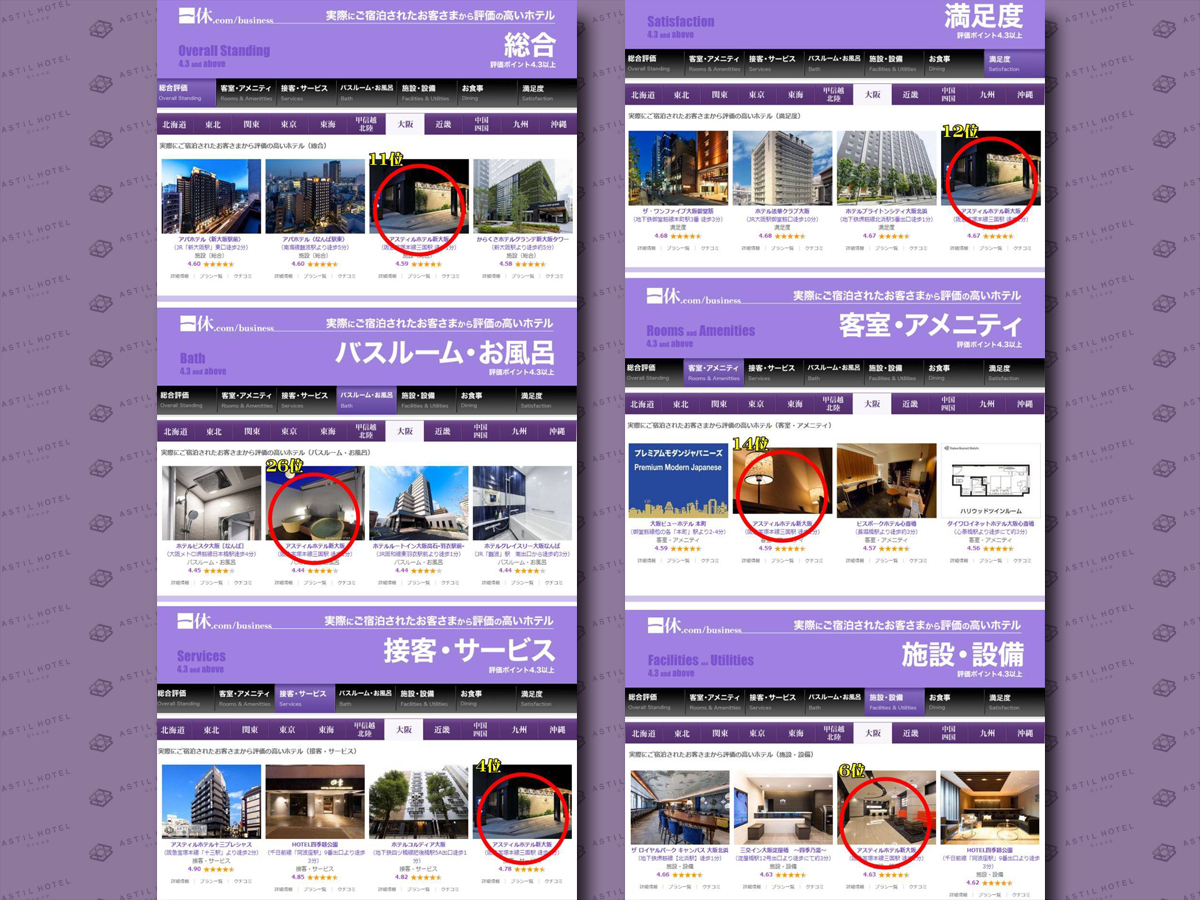Click からくさホテルグランデ新大阪タワー green facade photo
Viewport: 1200px width, 900px height.
click(523, 196)
